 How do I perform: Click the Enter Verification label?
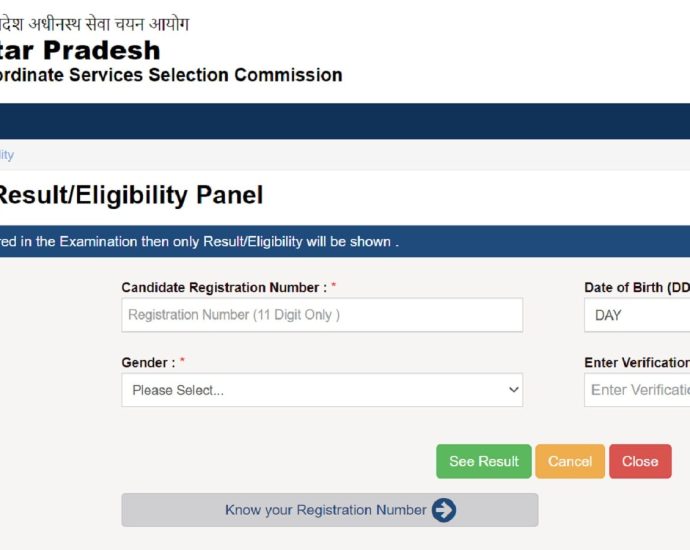637,363
